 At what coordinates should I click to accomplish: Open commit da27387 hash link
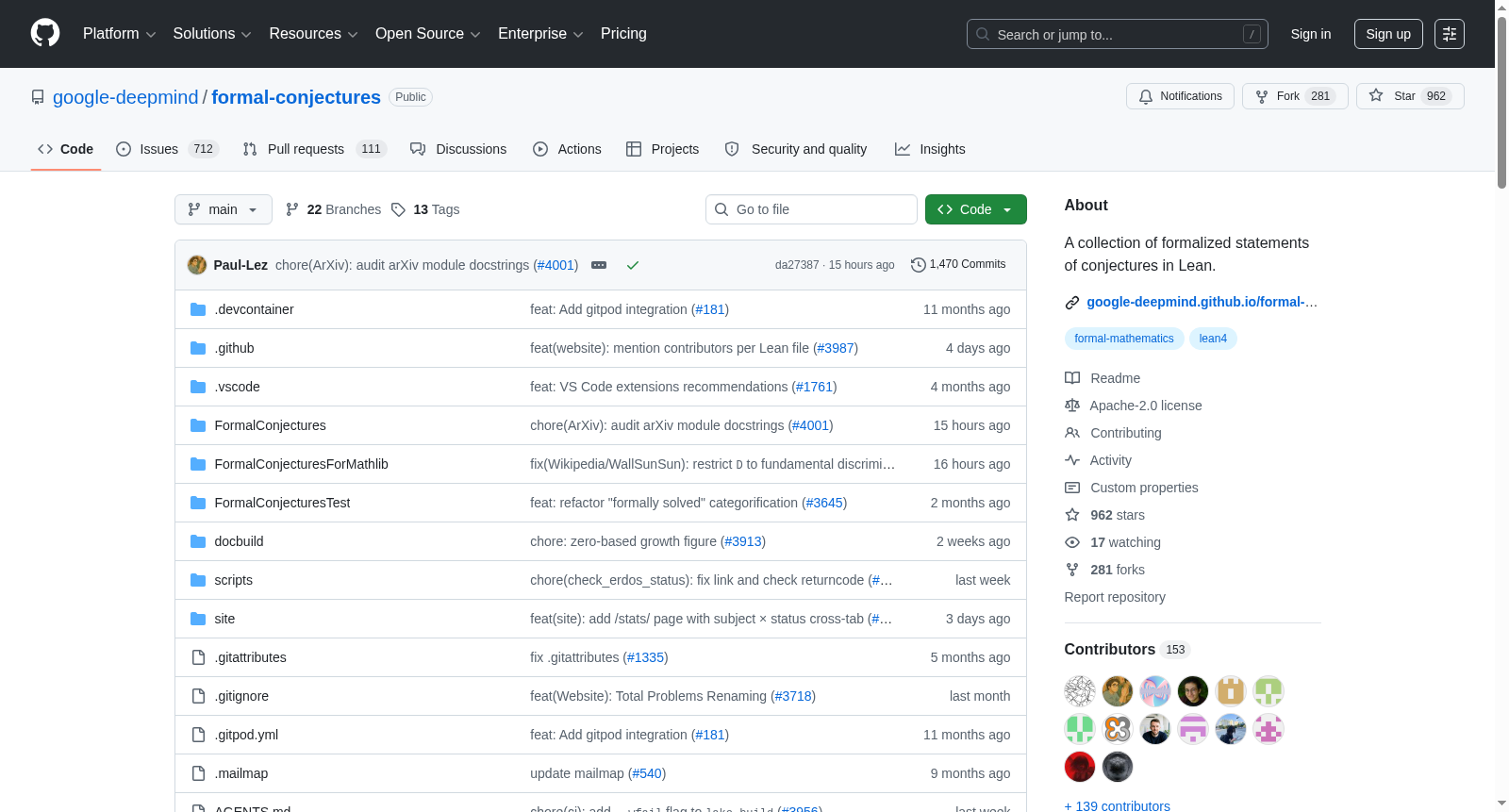click(797, 265)
